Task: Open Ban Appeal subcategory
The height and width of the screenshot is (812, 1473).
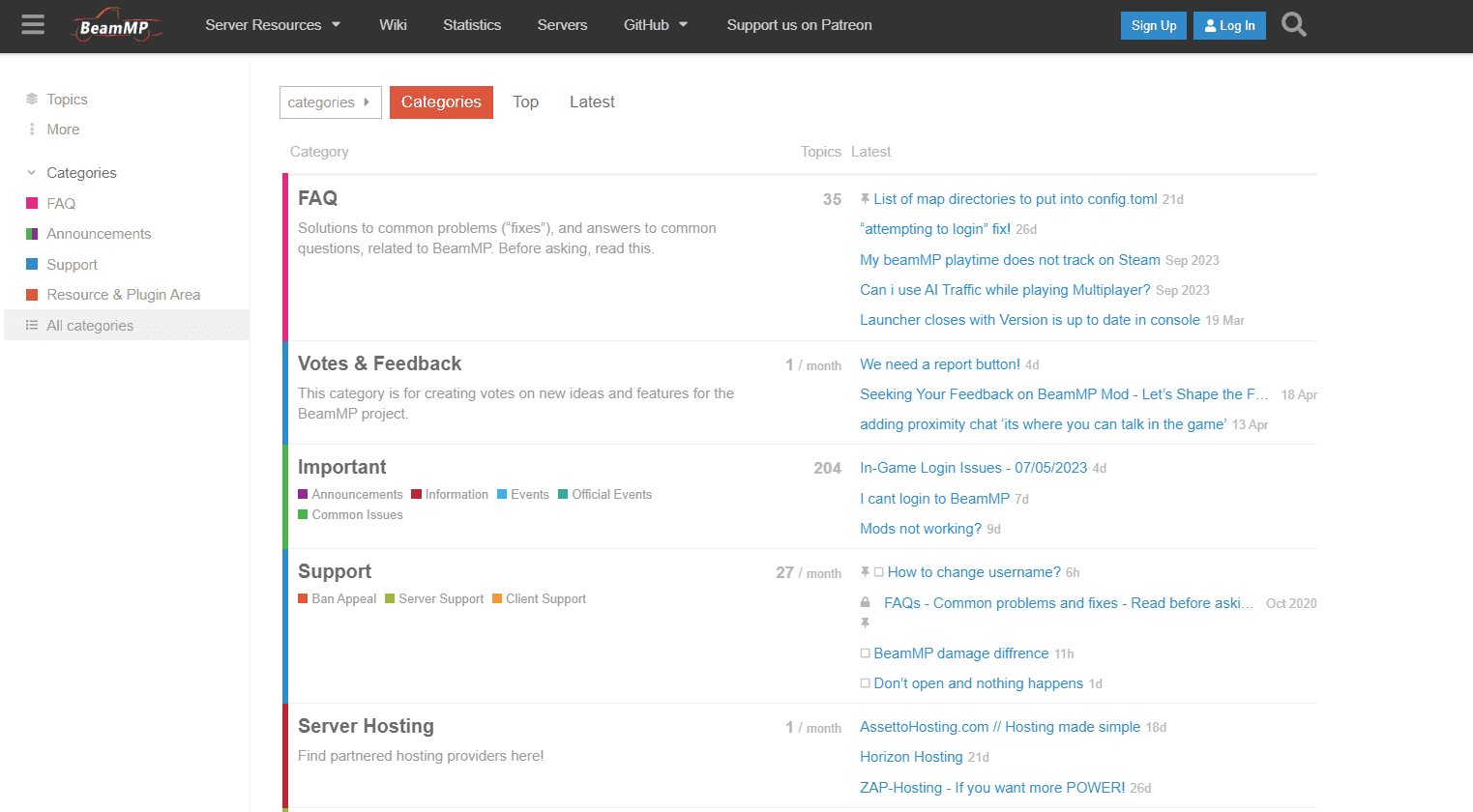Action: [338, 599]
